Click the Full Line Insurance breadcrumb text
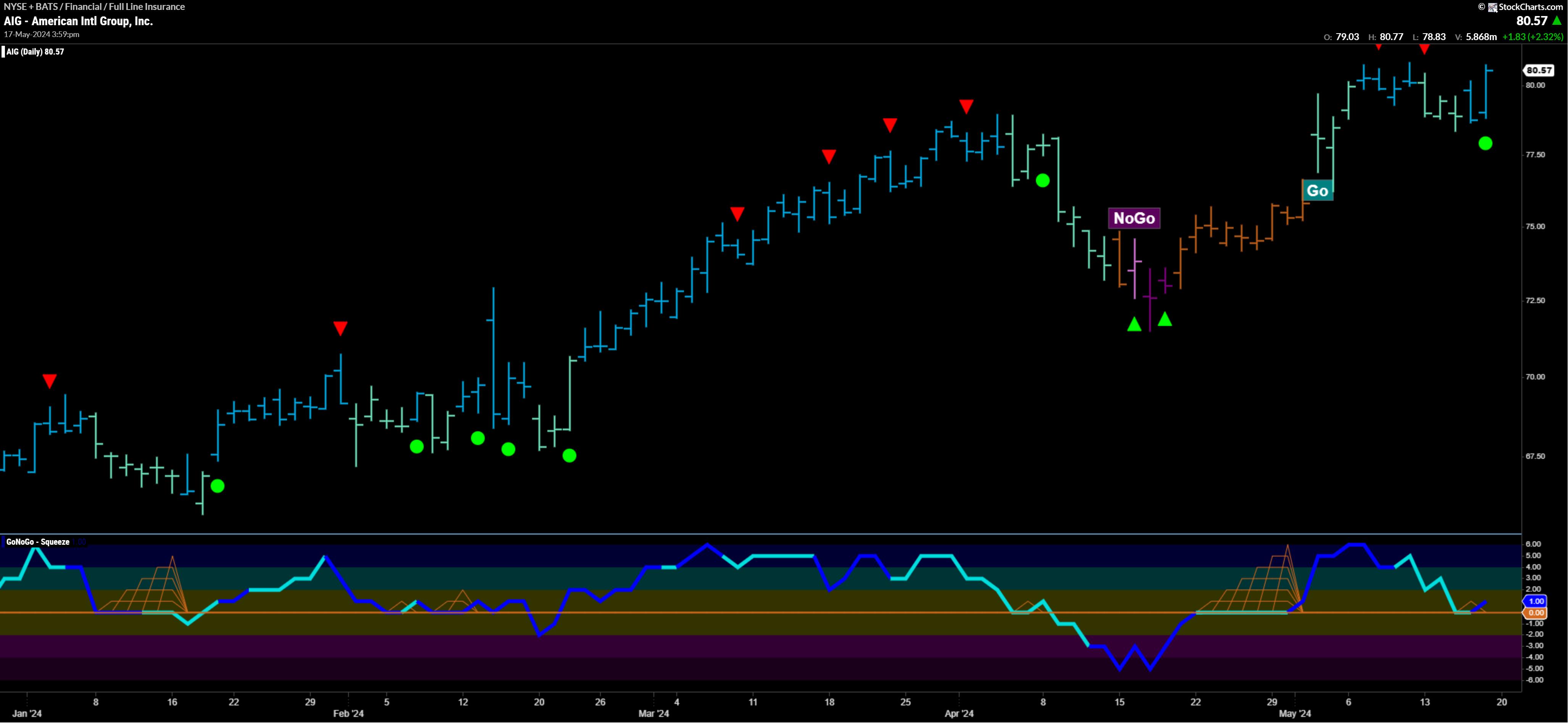Image resolution: width=1568 pixels, height=723 pixels. (147, 7)
